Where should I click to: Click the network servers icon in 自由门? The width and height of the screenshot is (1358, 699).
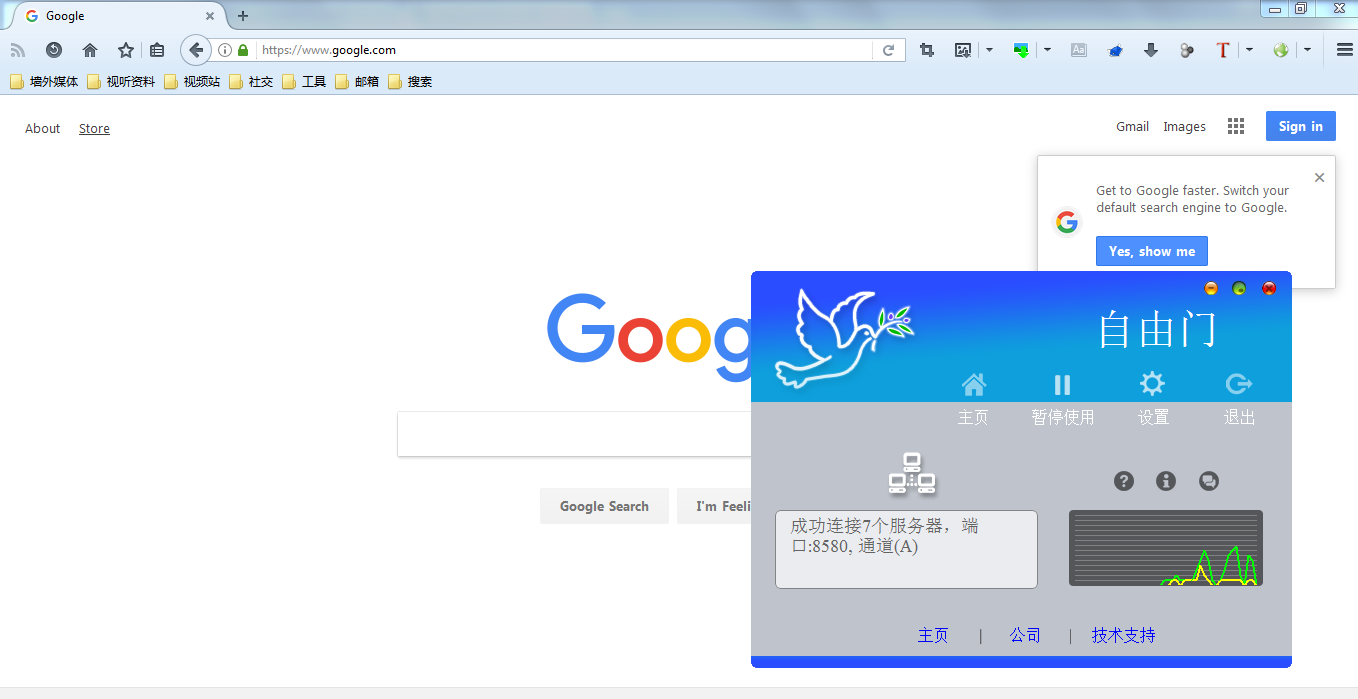(912, 474)
